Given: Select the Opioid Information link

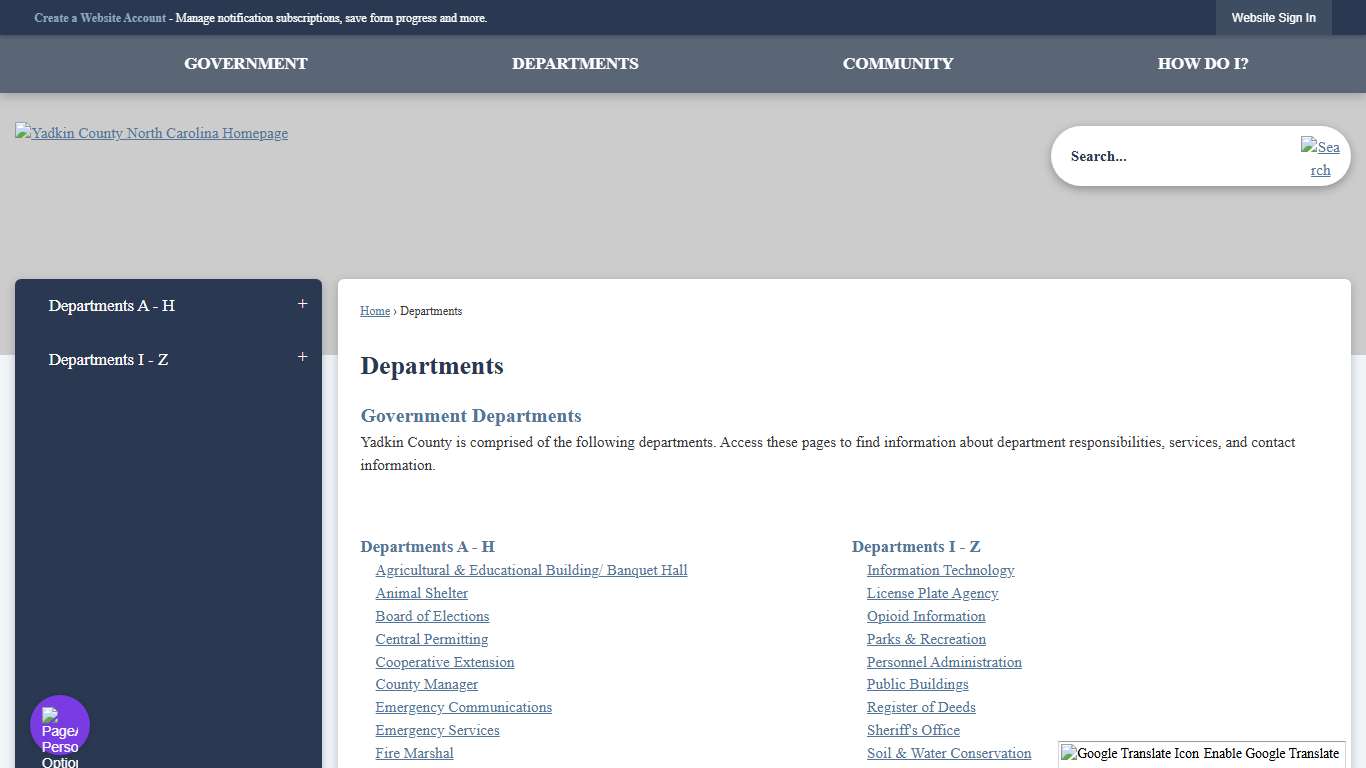Looking at the screenshot, I should (x=925, y=616).
